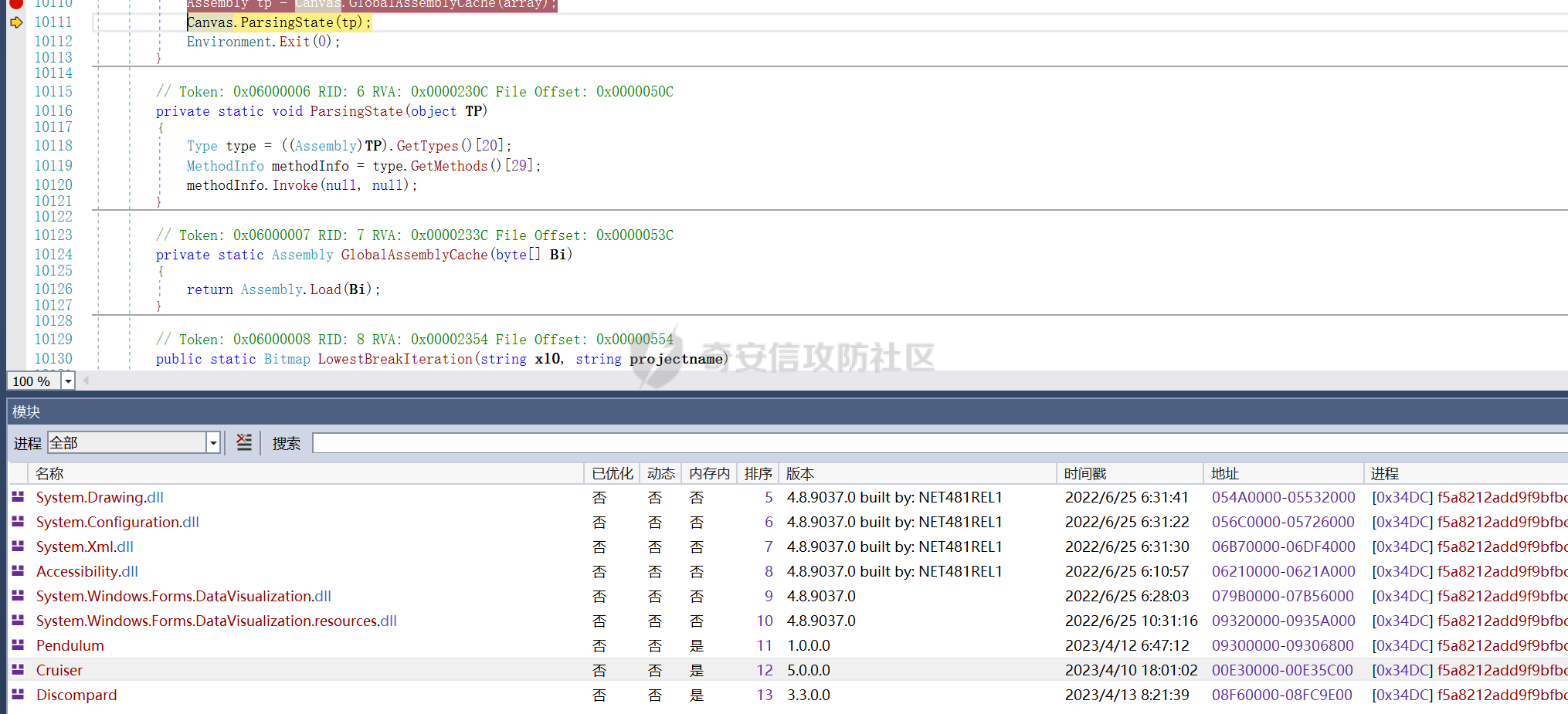
Task: Select the Cruiser module name
Action: point(59,670)
